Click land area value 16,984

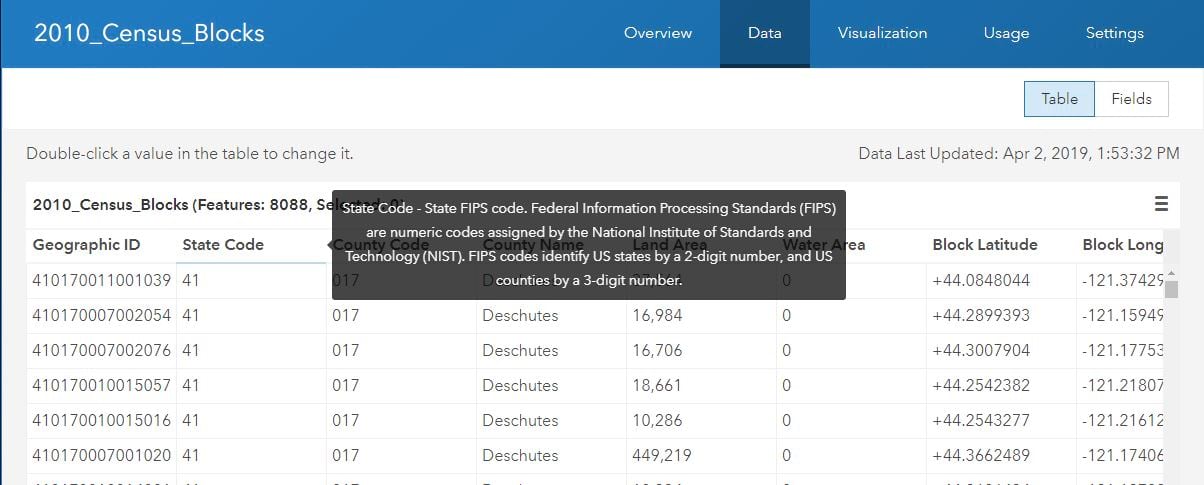coord(657,316)
